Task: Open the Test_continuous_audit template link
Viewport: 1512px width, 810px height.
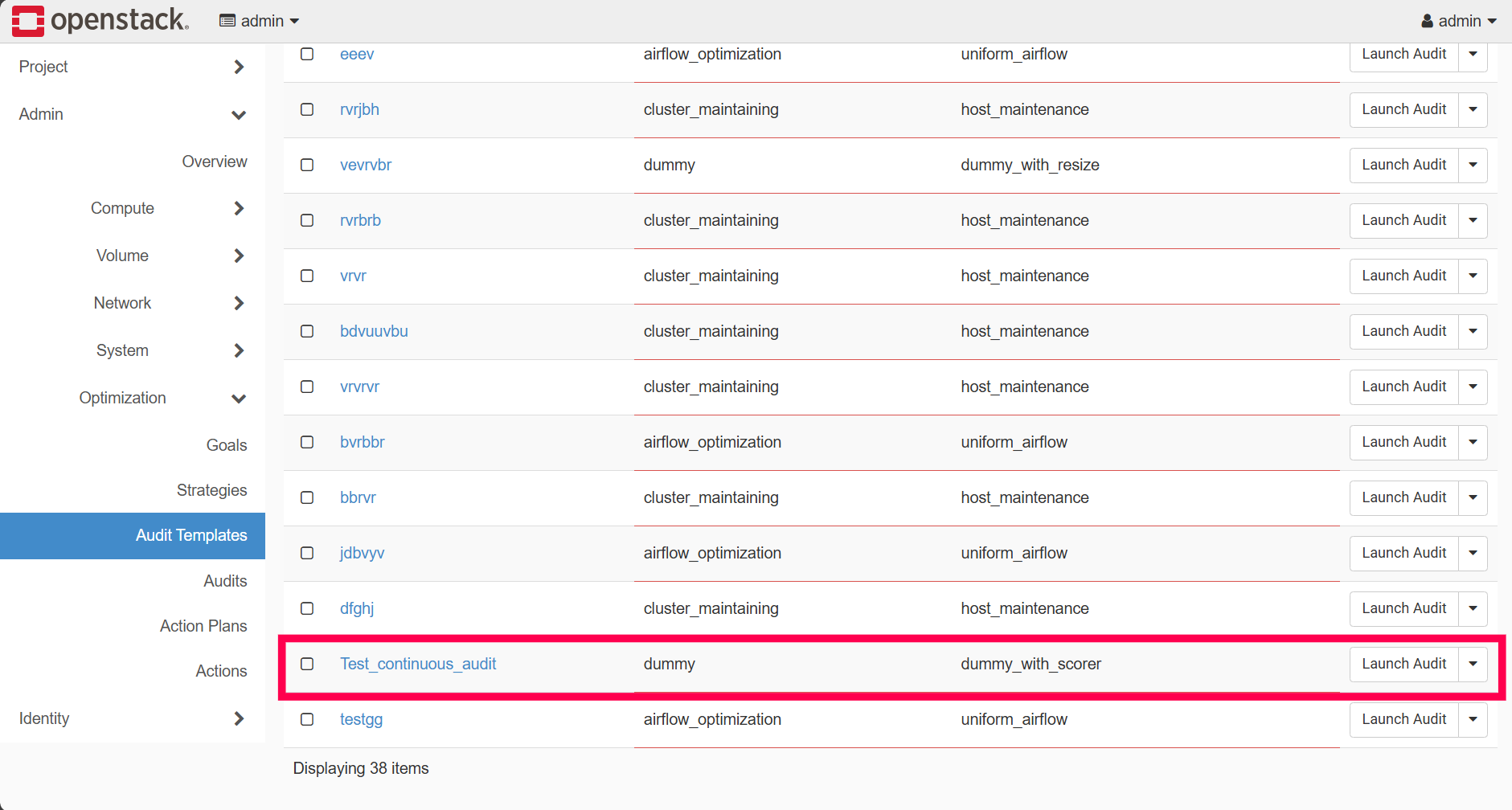Action: 418,664
